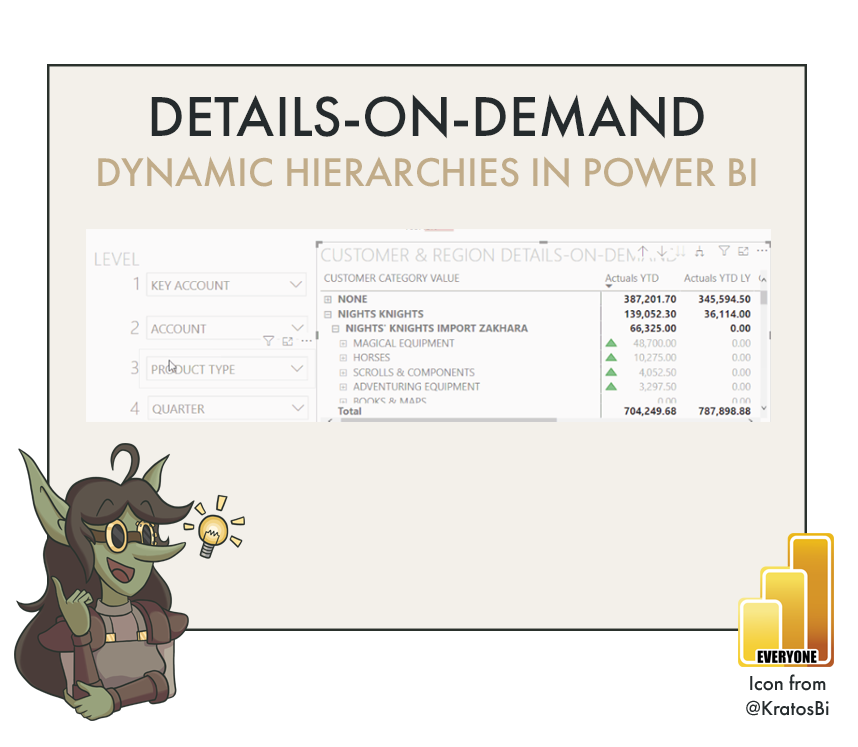Open more options menu on the matrix visual
The height and width of the screenshot is (747, 858).
762,251
